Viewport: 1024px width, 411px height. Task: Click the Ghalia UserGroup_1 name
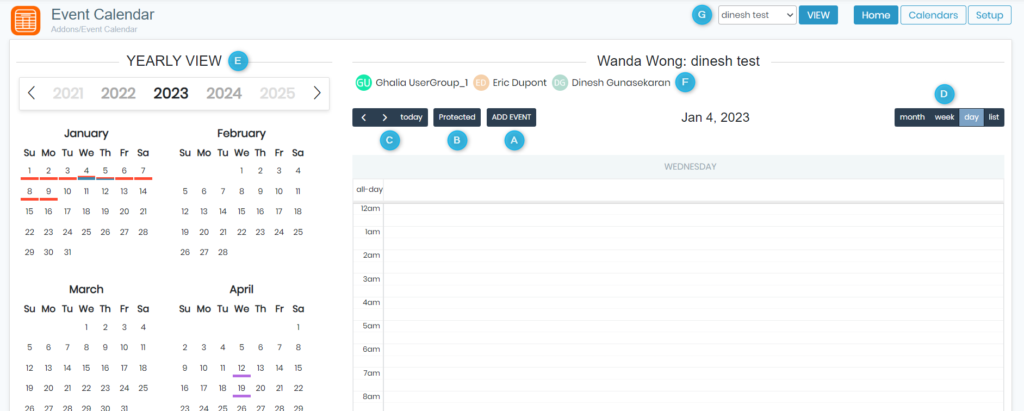click(x=422, y=83)
